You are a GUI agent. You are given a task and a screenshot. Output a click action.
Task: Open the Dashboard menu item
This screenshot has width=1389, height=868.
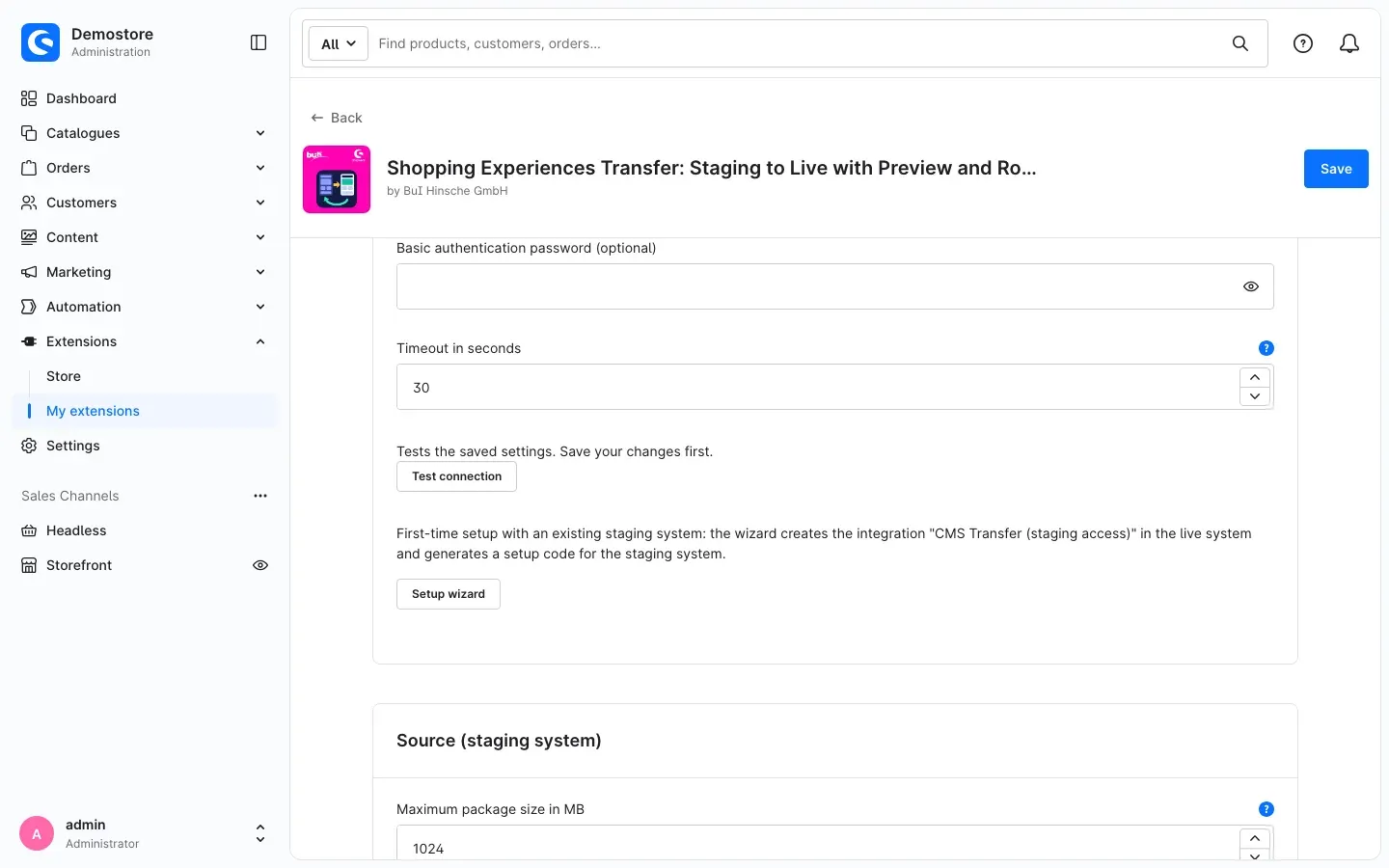click(x=81, y=98)
